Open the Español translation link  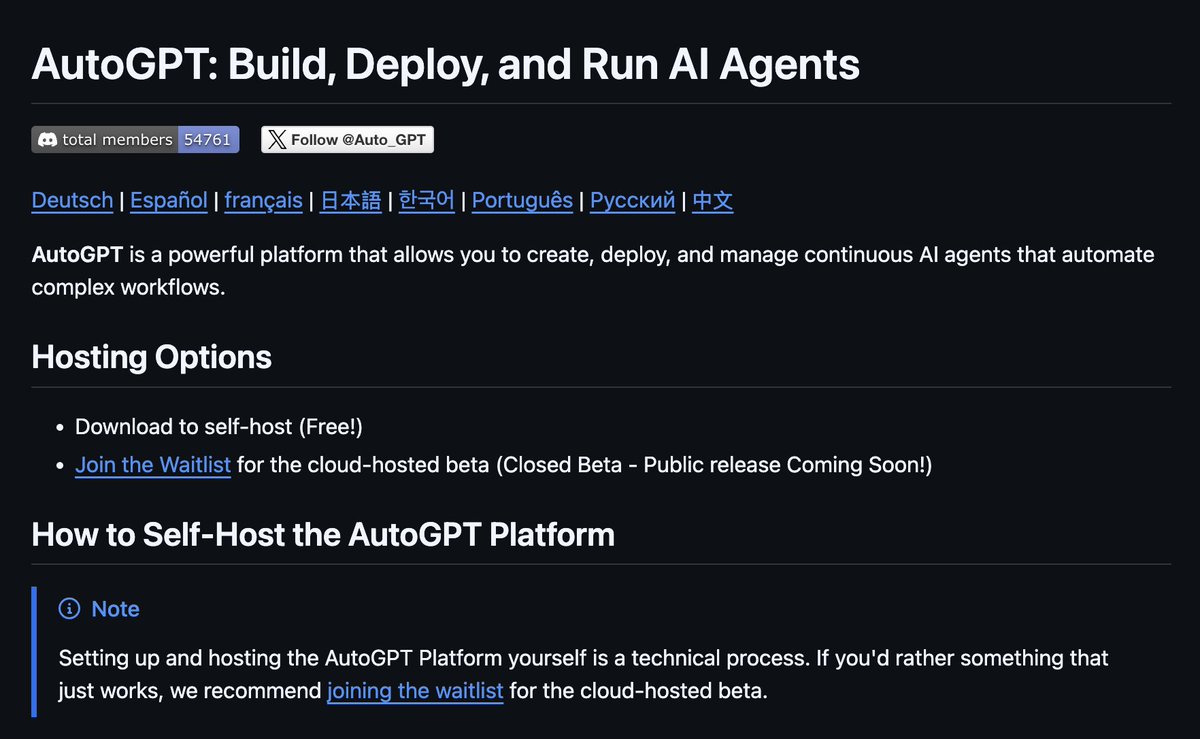(x=169, y=200)
